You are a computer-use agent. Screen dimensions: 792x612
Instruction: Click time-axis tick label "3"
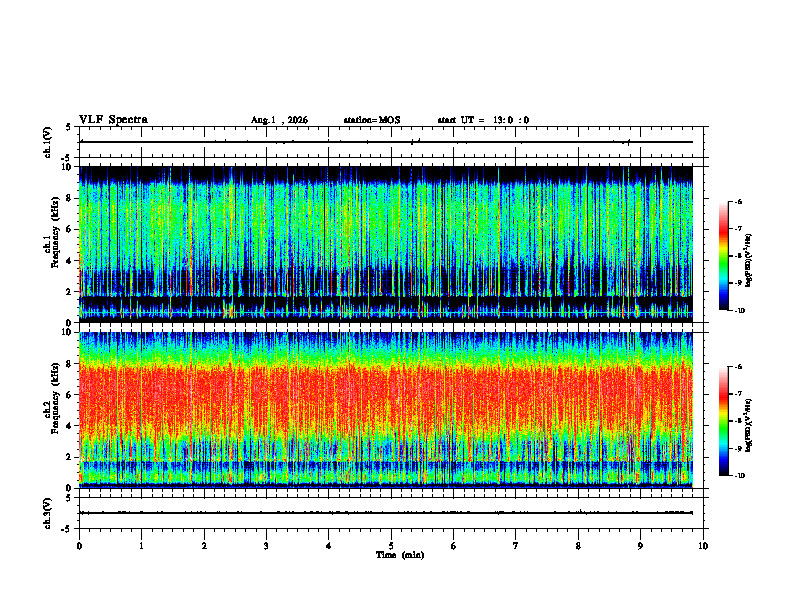point(266,546)
